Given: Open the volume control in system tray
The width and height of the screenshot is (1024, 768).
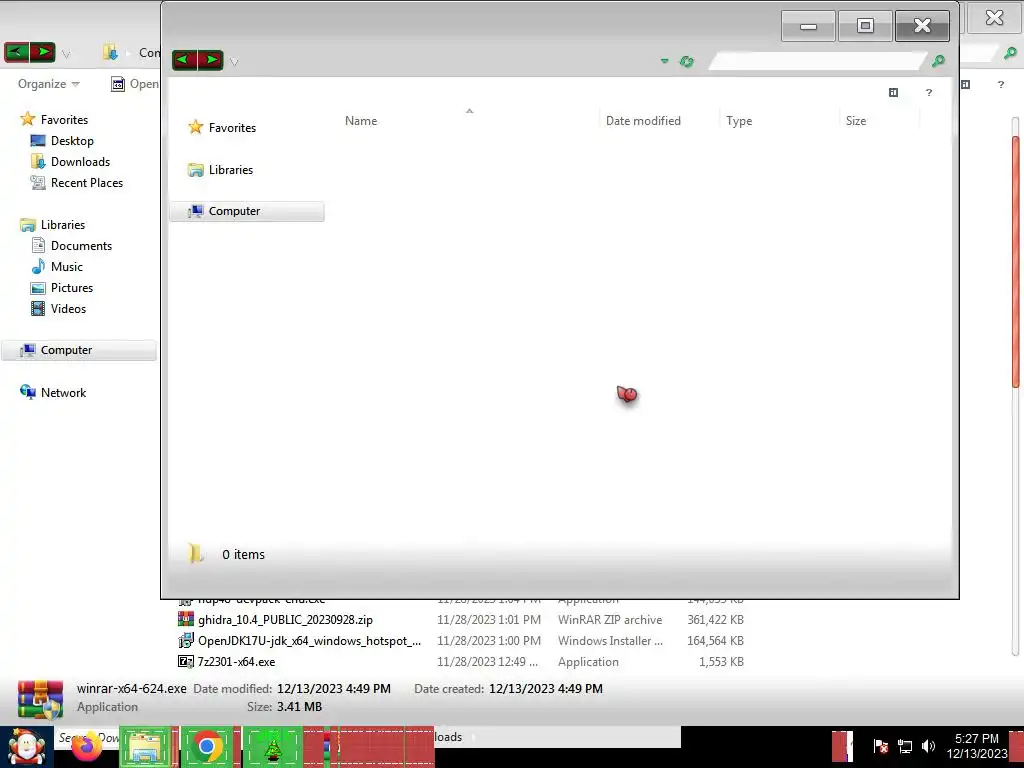Looking at the screenshot, I should click(928, 746).
